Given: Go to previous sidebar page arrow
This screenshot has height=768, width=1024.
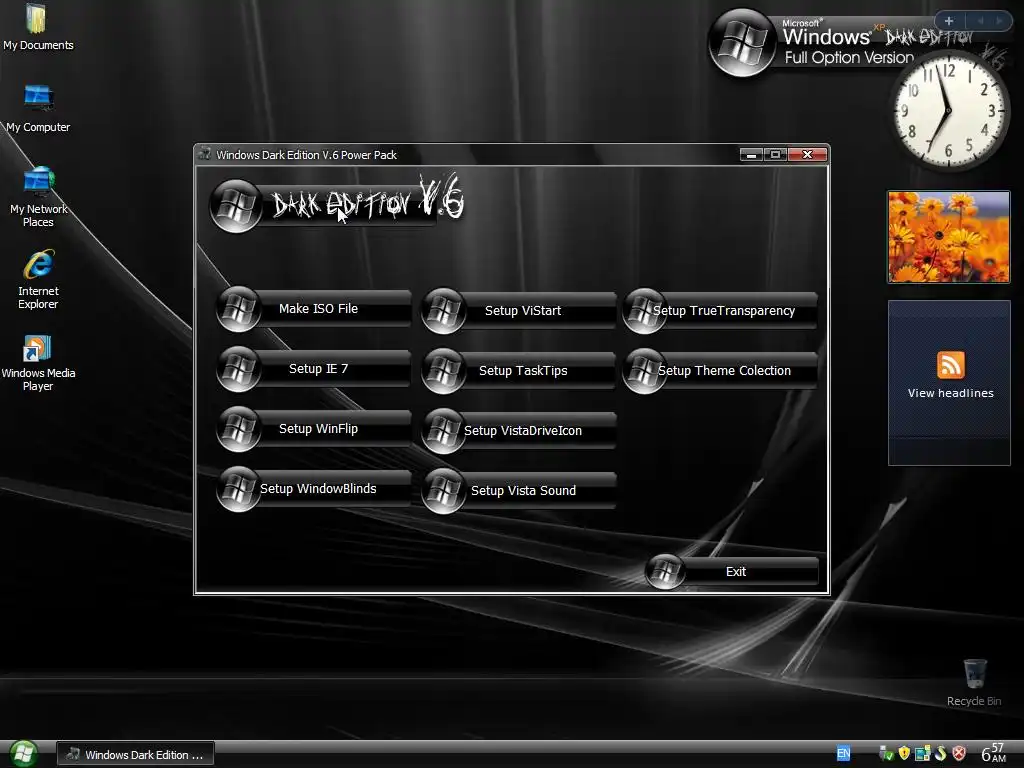Looking at the screenshot, I should pyautogui.click(x=980, y=21).
